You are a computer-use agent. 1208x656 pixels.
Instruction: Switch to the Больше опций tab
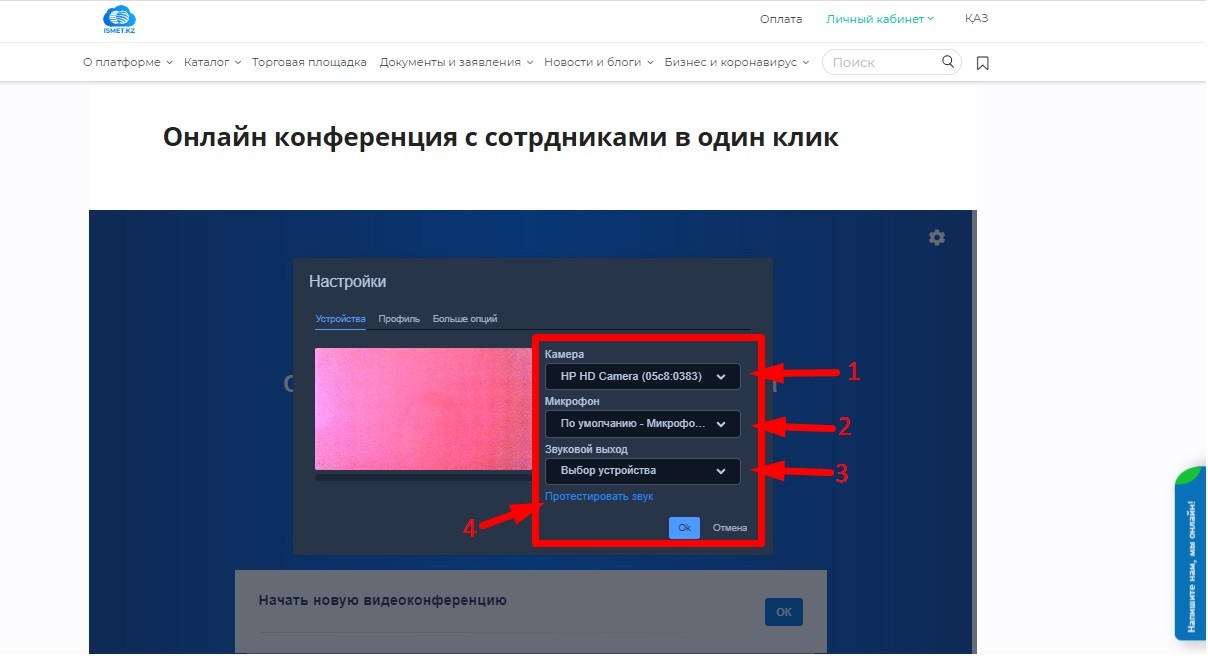(465, 319)
